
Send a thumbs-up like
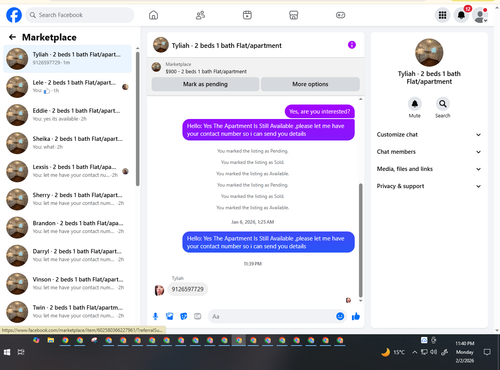(x=356, y=316)
